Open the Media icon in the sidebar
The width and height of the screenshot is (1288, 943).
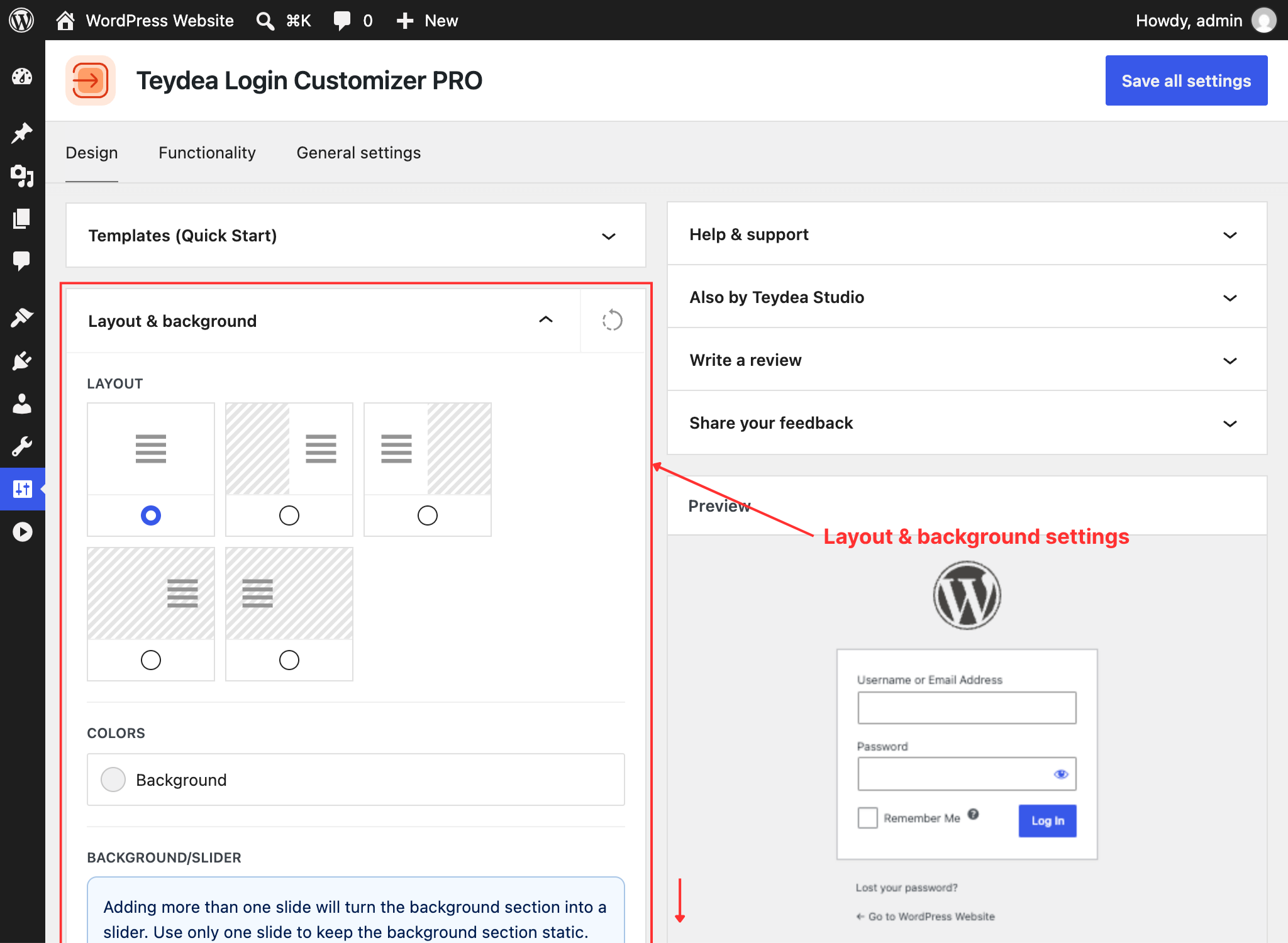(22, 176)
